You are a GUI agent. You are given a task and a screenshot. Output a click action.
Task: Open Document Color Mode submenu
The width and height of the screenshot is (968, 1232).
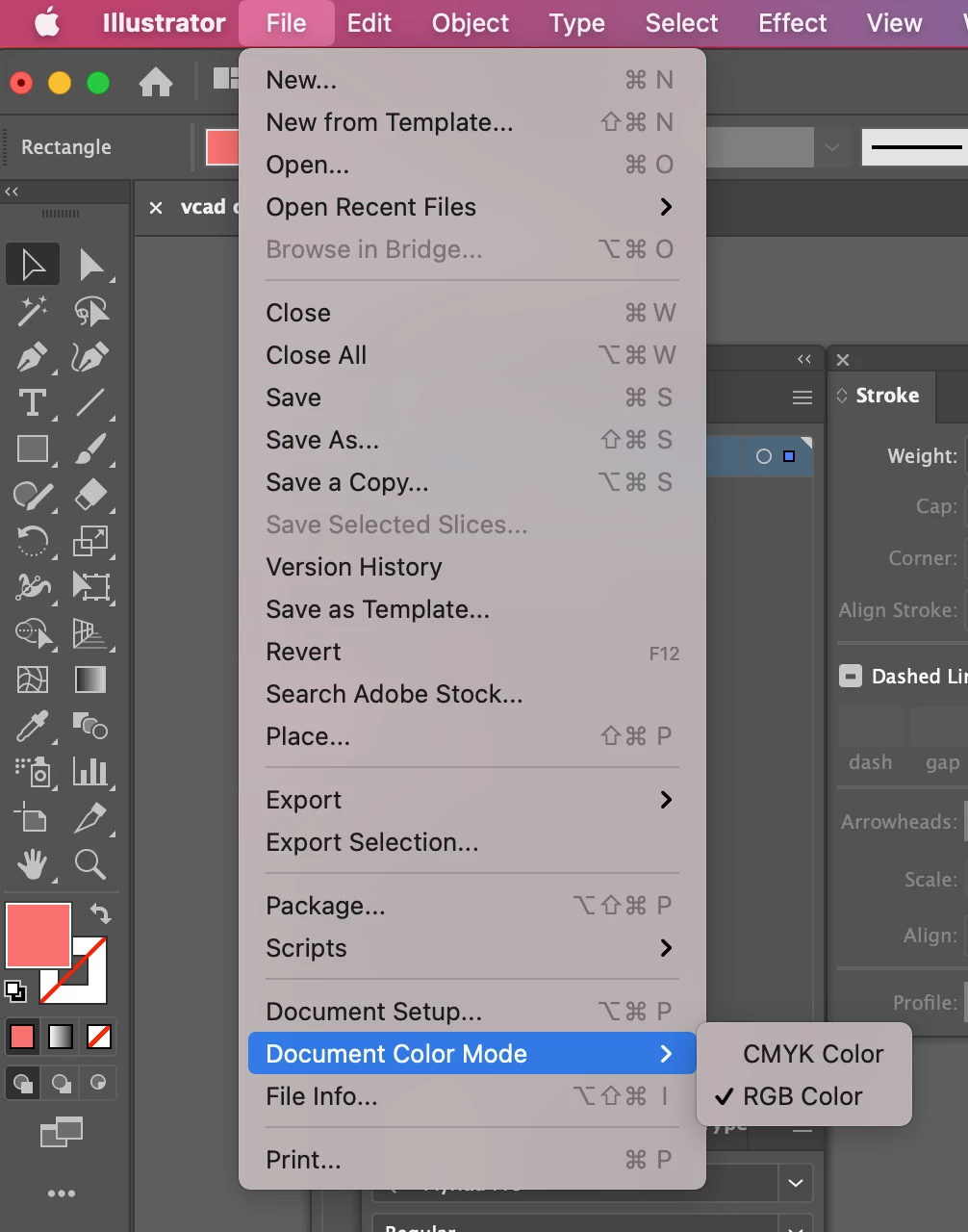tap(472, 1054)
